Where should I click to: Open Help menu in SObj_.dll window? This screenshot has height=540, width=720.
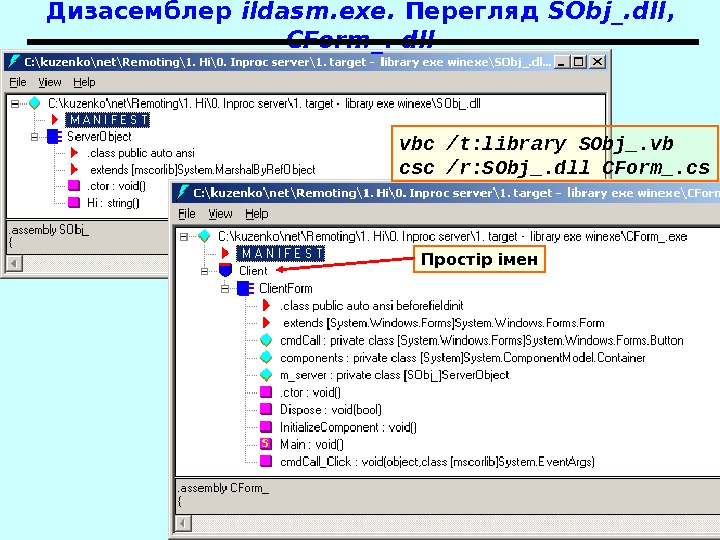click(84, 82)
